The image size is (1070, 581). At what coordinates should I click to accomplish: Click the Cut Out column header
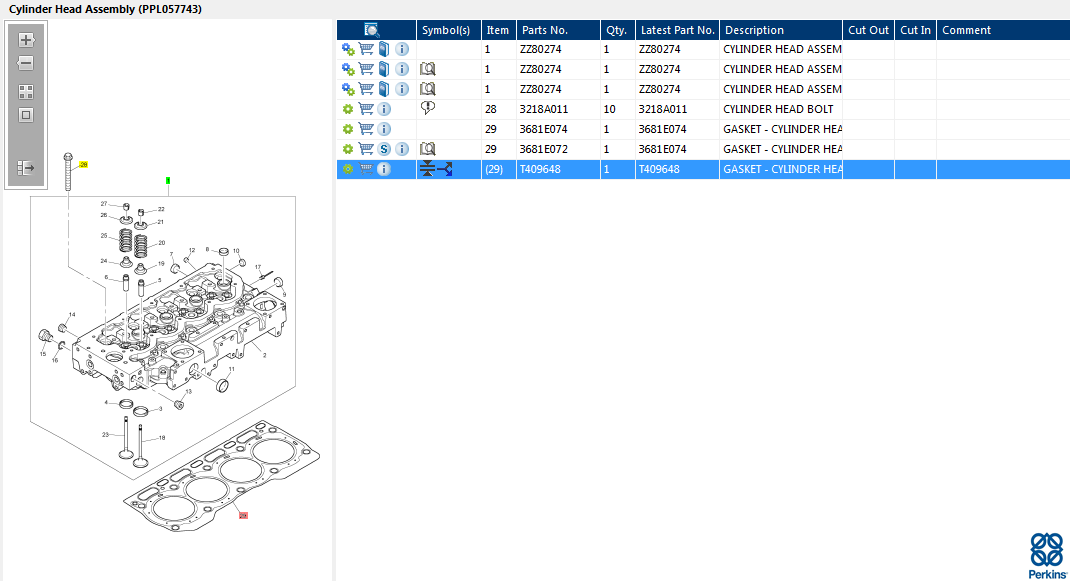(868, 30)
